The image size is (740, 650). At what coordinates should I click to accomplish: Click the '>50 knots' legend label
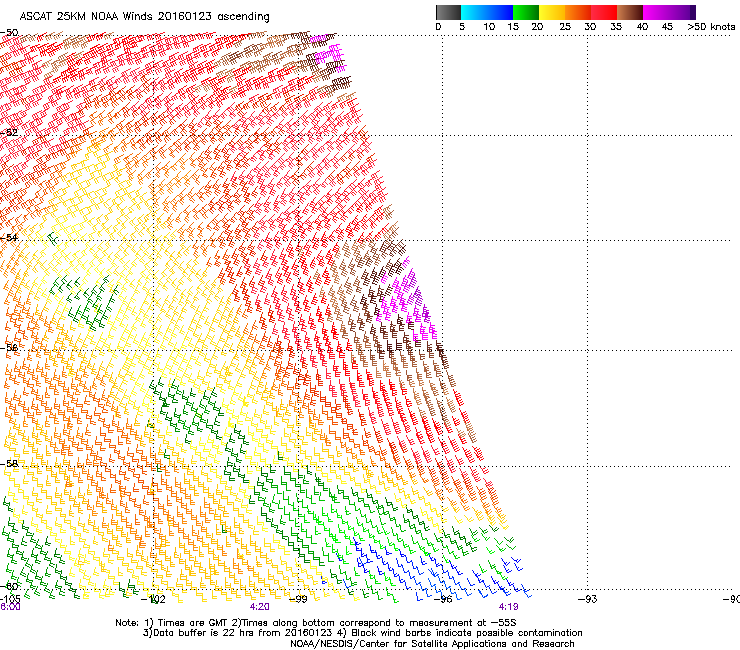(711, 27)
